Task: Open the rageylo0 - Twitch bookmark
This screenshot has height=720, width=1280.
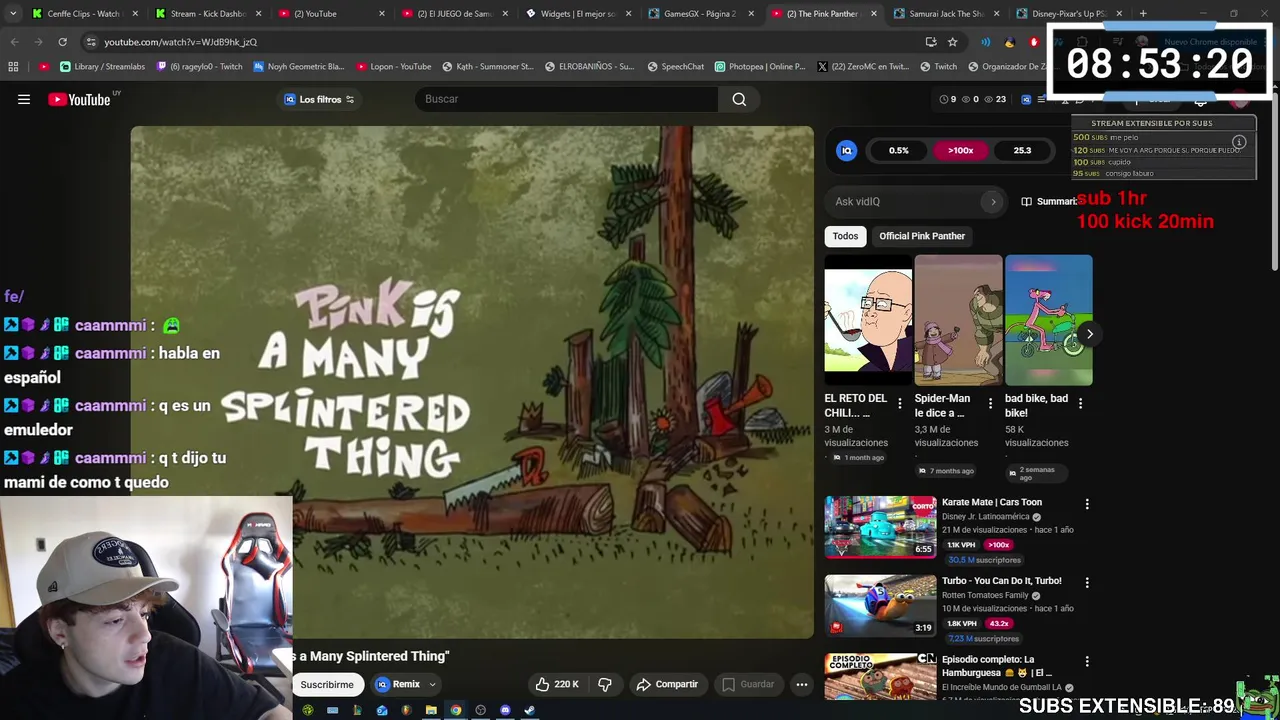Action: [198, 66]
